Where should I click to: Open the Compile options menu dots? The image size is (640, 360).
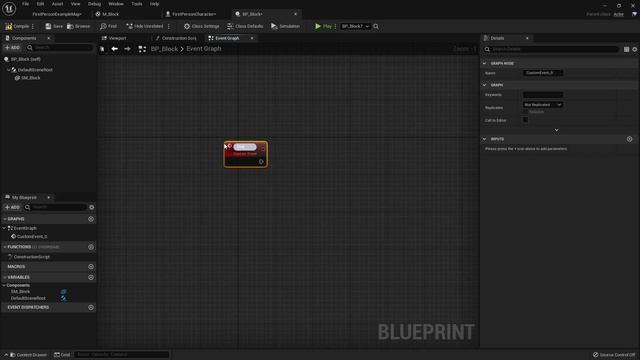[33, 26]
